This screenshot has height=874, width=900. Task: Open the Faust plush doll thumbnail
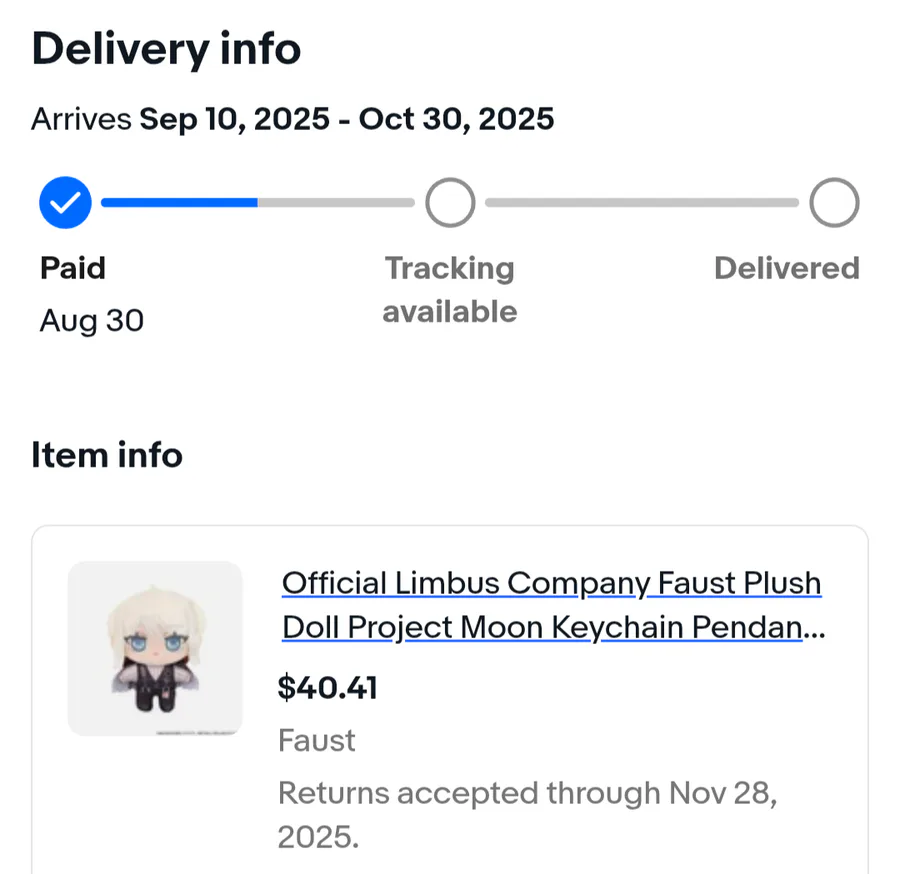pyautogui.click(x=155, y=649)
